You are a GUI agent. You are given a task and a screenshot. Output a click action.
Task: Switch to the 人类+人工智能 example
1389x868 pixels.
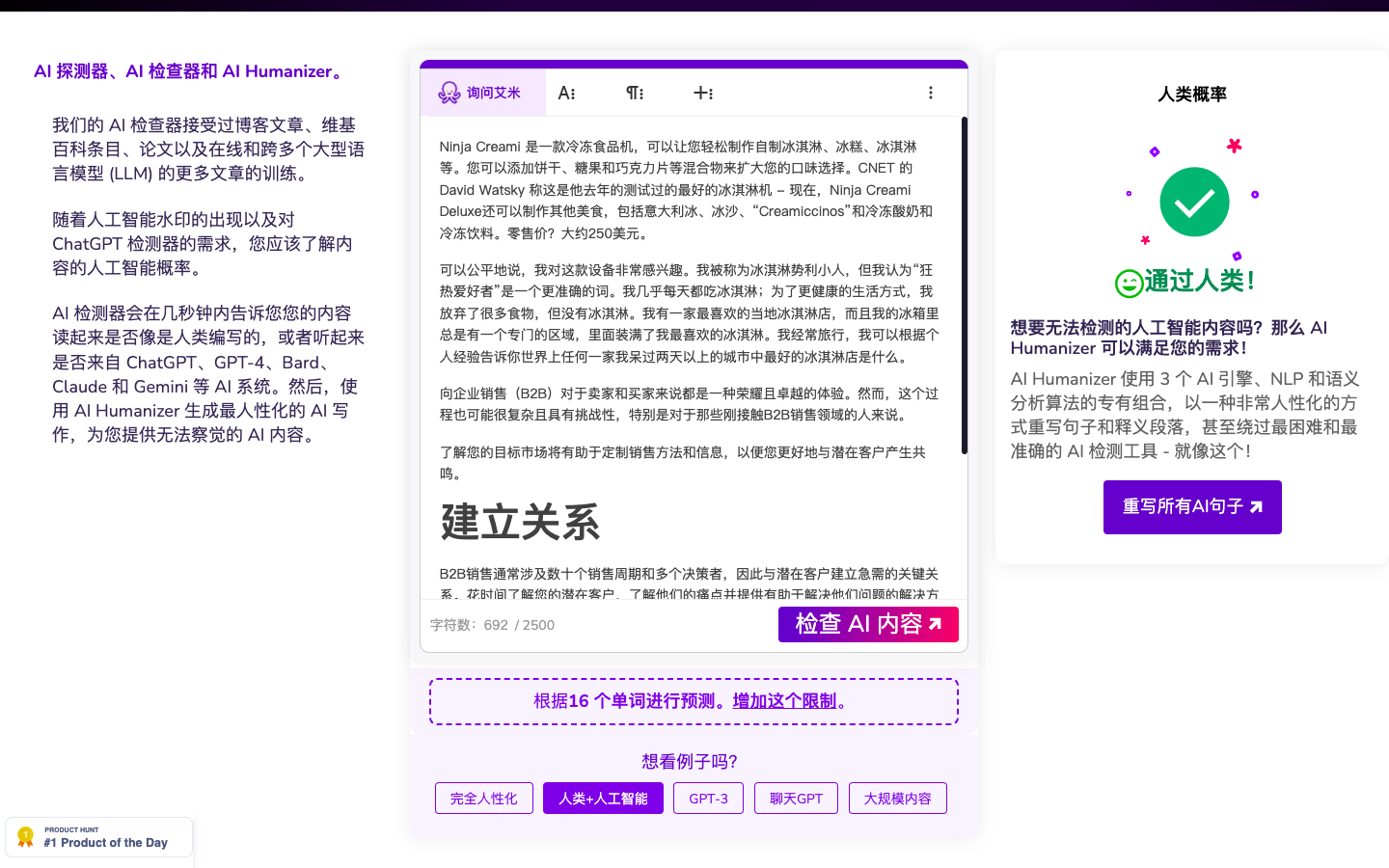pos(603,798)
